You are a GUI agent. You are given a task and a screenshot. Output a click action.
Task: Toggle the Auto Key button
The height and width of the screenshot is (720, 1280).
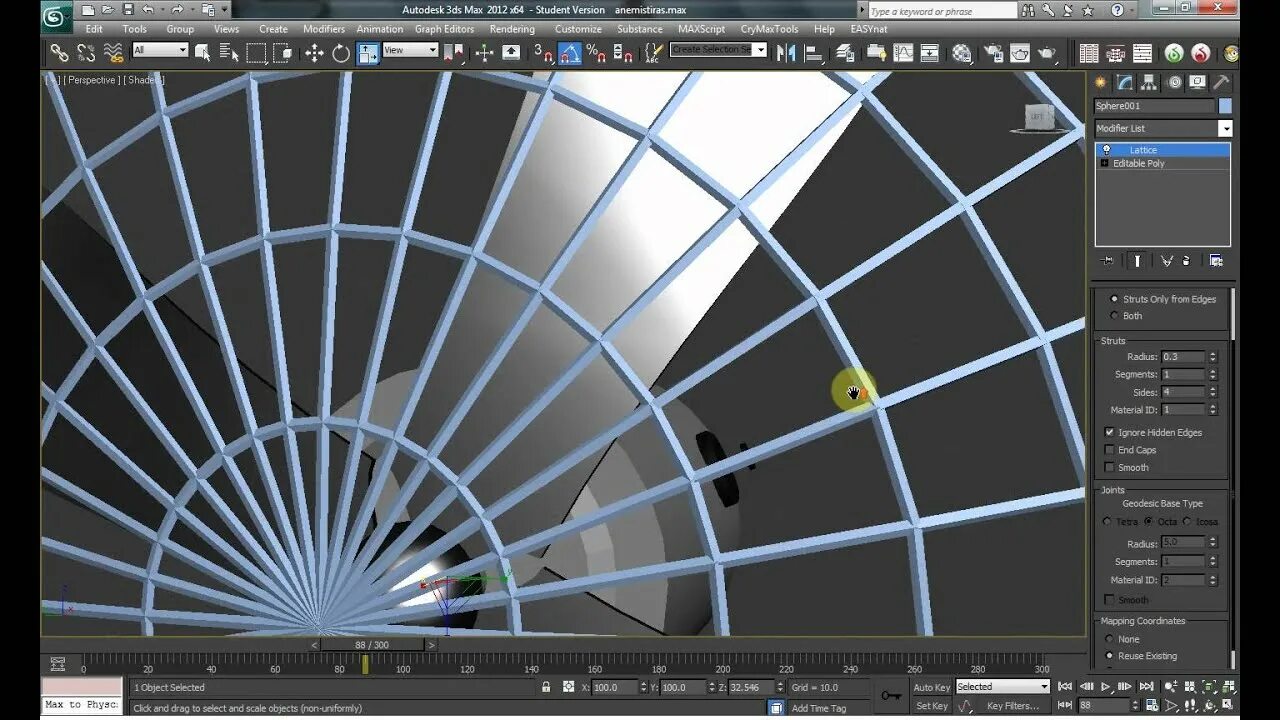tap(931, 687)
